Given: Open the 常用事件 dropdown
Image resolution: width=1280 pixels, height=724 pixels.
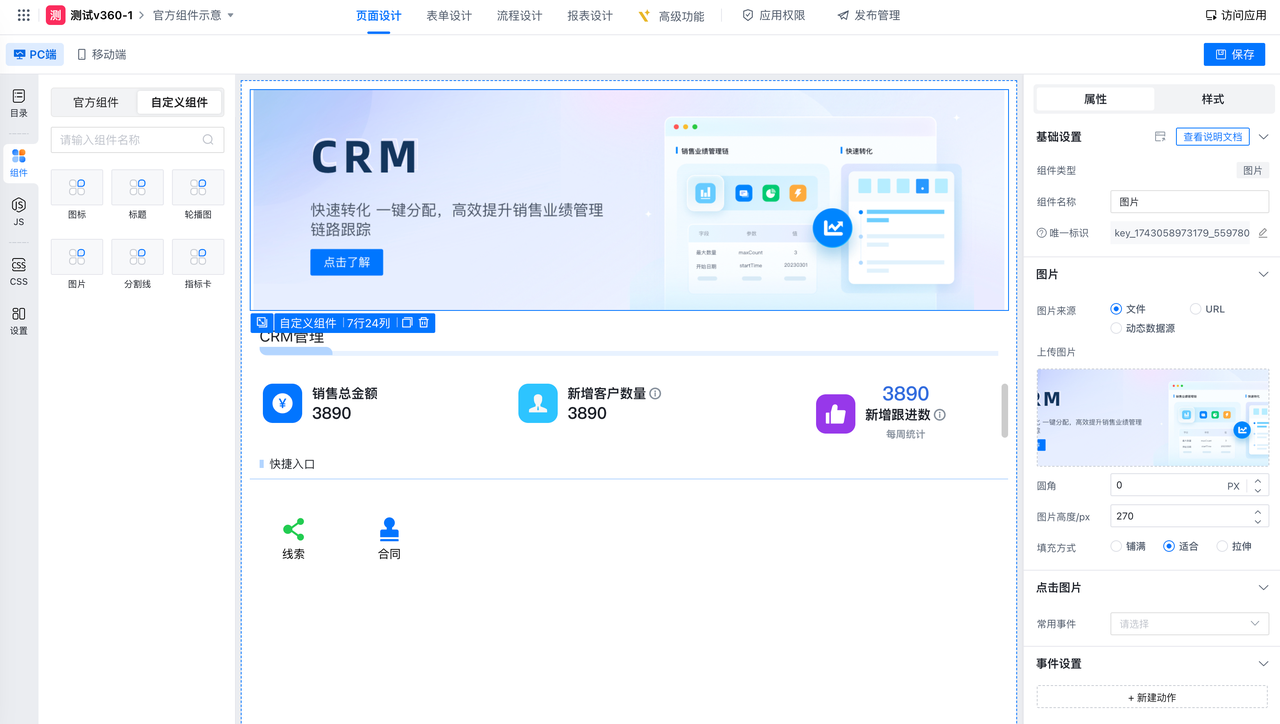Looking at the screenshot, I should pyautogui.click(x=1189, y=624).
